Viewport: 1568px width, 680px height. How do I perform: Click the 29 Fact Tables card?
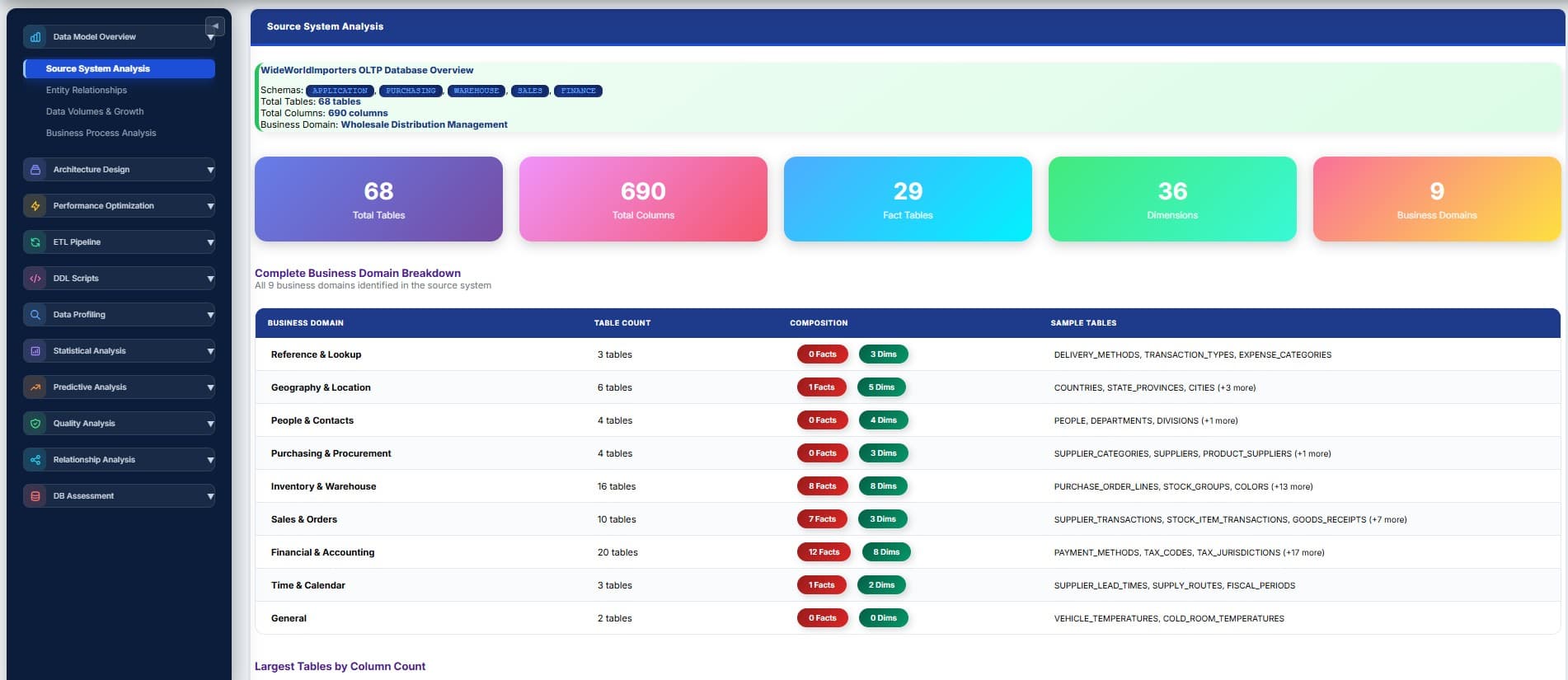pyautogui.click(x=908, y=199)
